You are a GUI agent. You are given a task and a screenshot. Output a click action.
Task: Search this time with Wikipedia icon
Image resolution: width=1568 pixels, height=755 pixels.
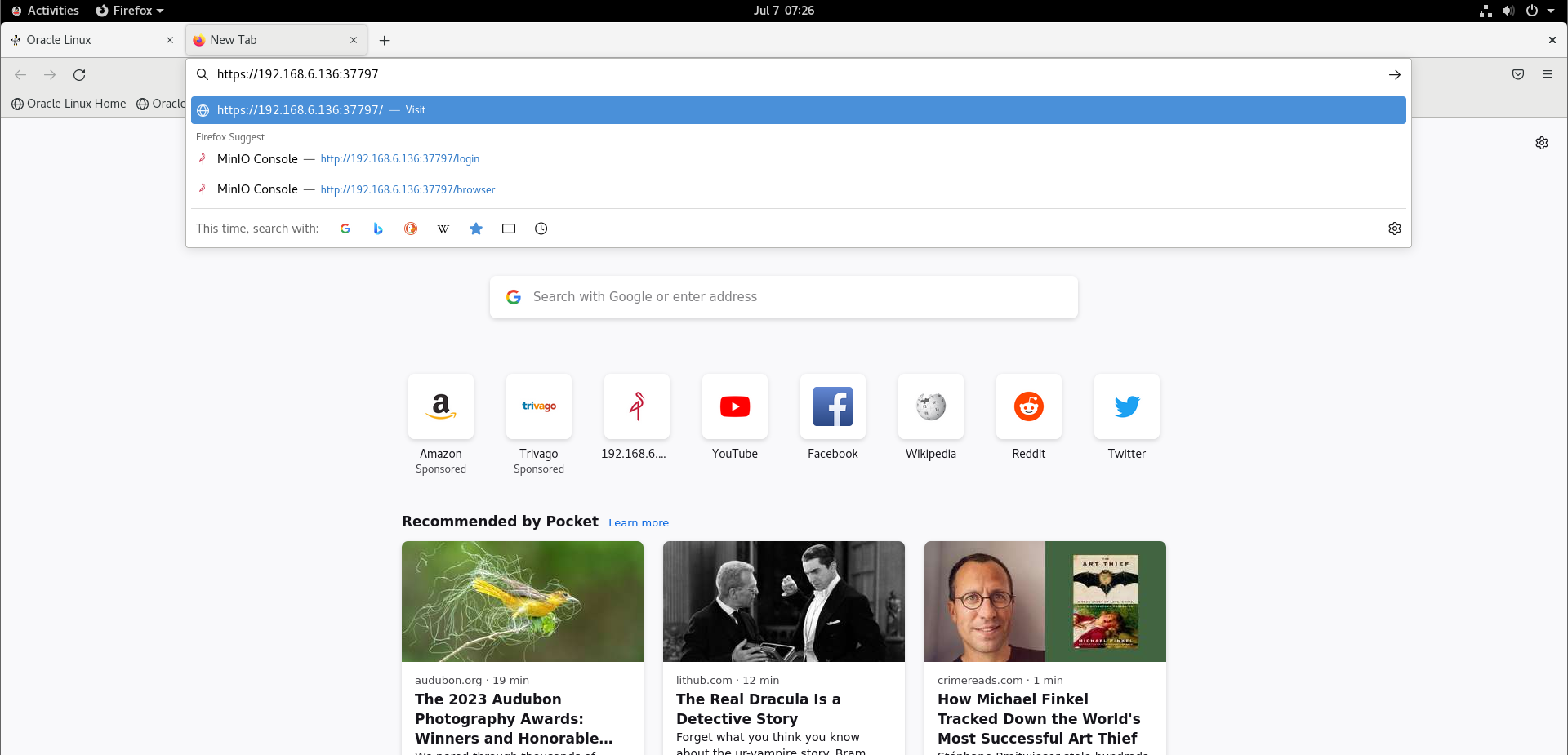pos(443,229)
